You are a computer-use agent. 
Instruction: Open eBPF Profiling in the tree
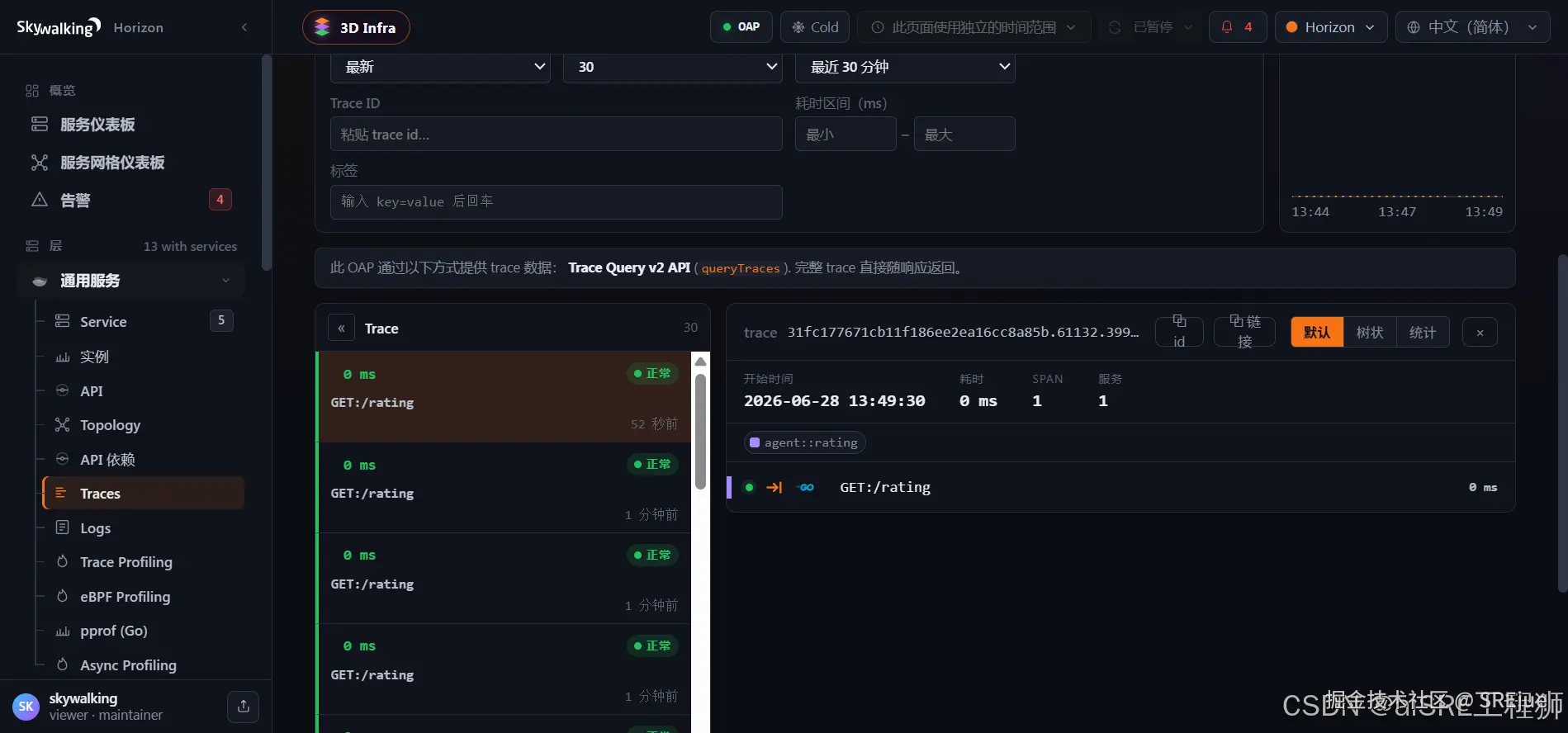pos(126,597)
